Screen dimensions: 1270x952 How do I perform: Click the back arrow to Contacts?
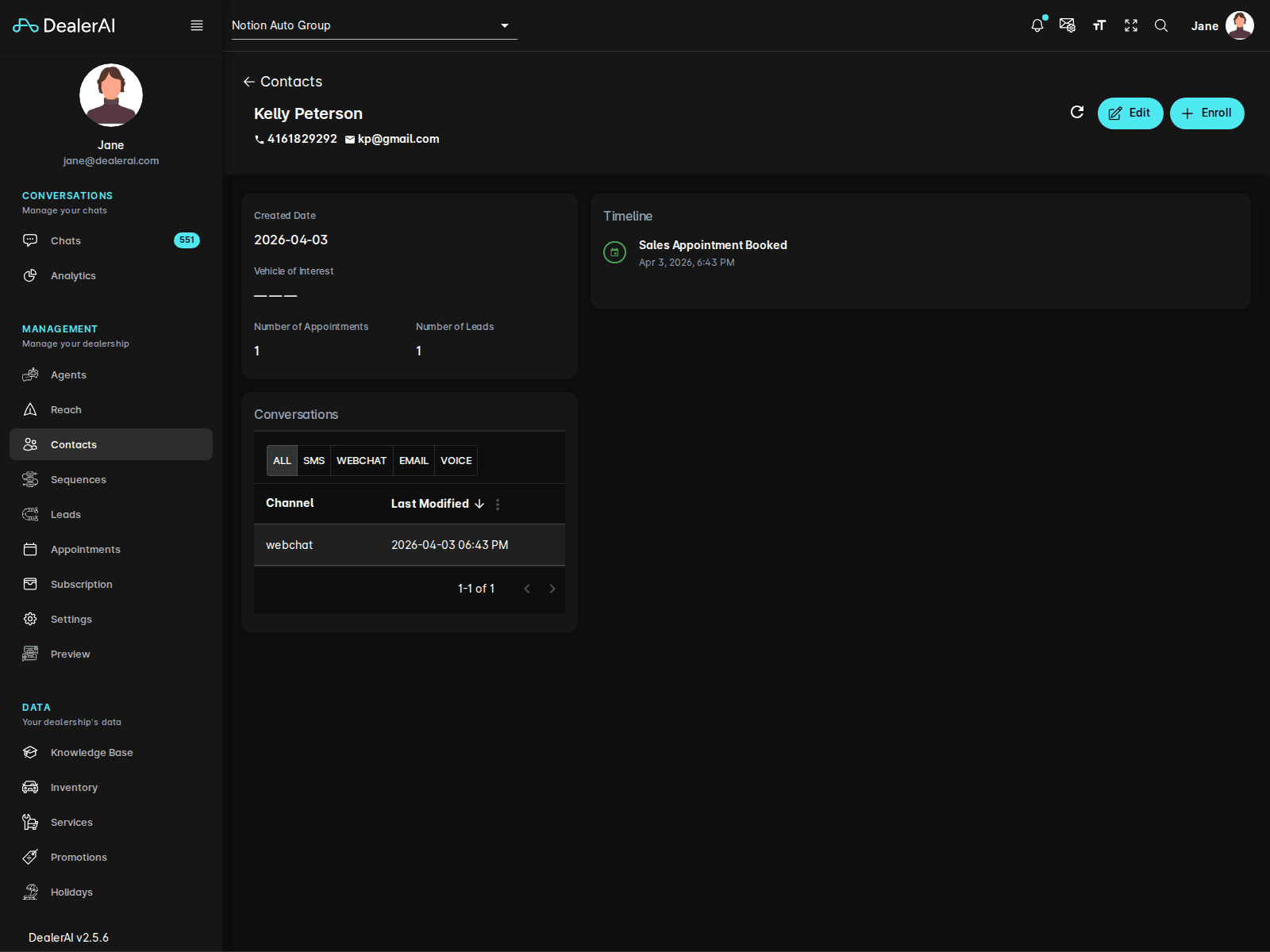coord(249,82)
